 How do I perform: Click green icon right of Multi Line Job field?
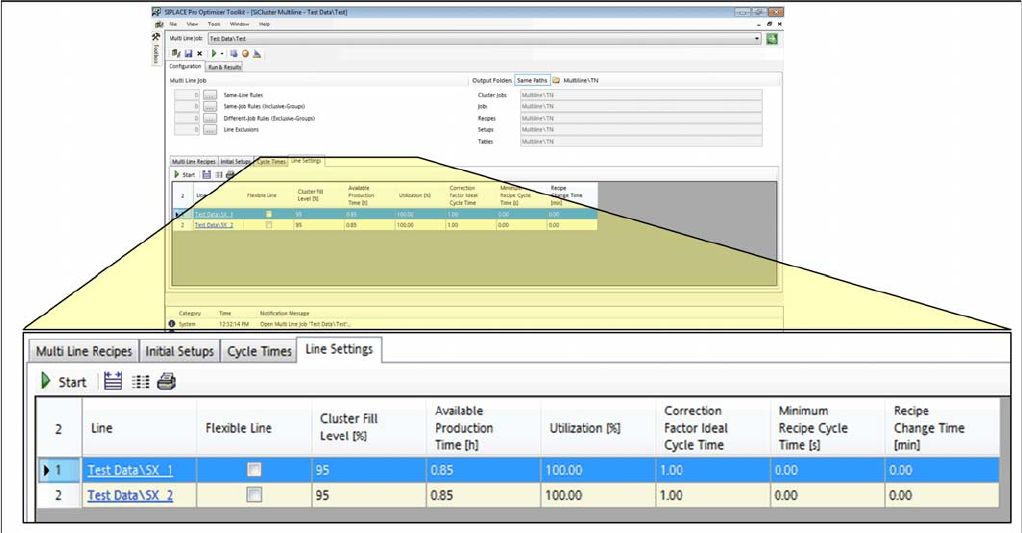click(772, 38)
